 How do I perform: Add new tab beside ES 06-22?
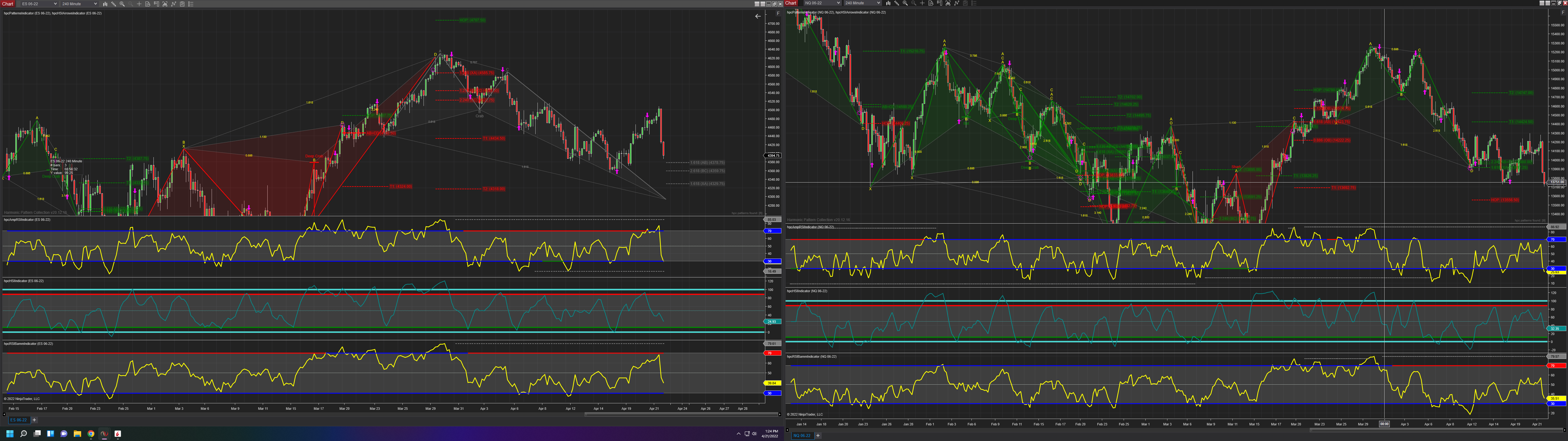35,420
